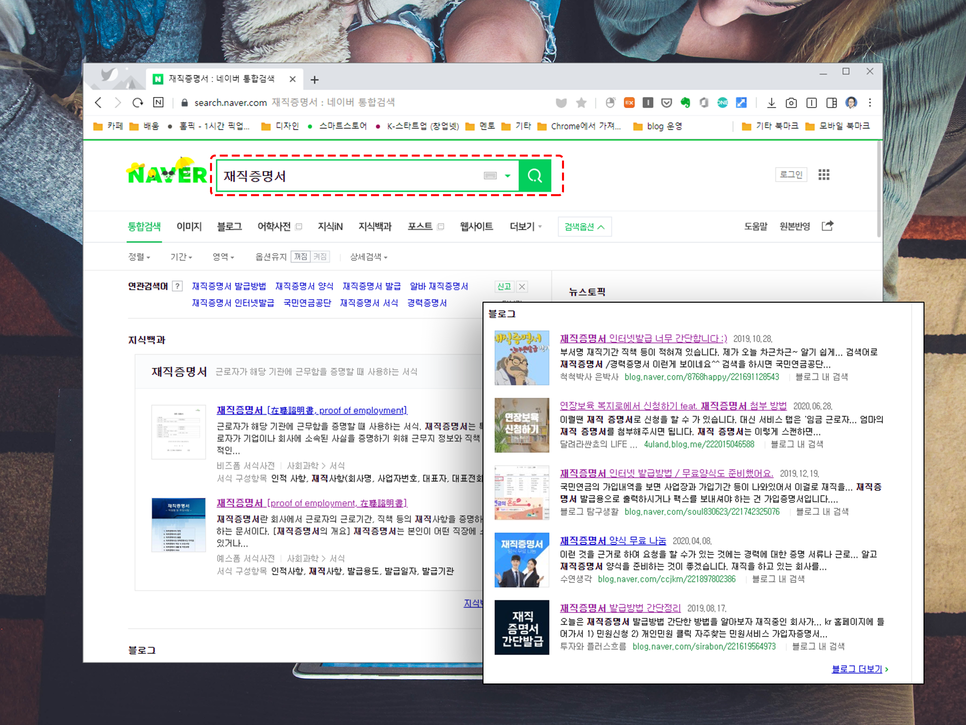Select the 포스트 tab
This screenshot has width=966, height=725.
pos(420,227)
